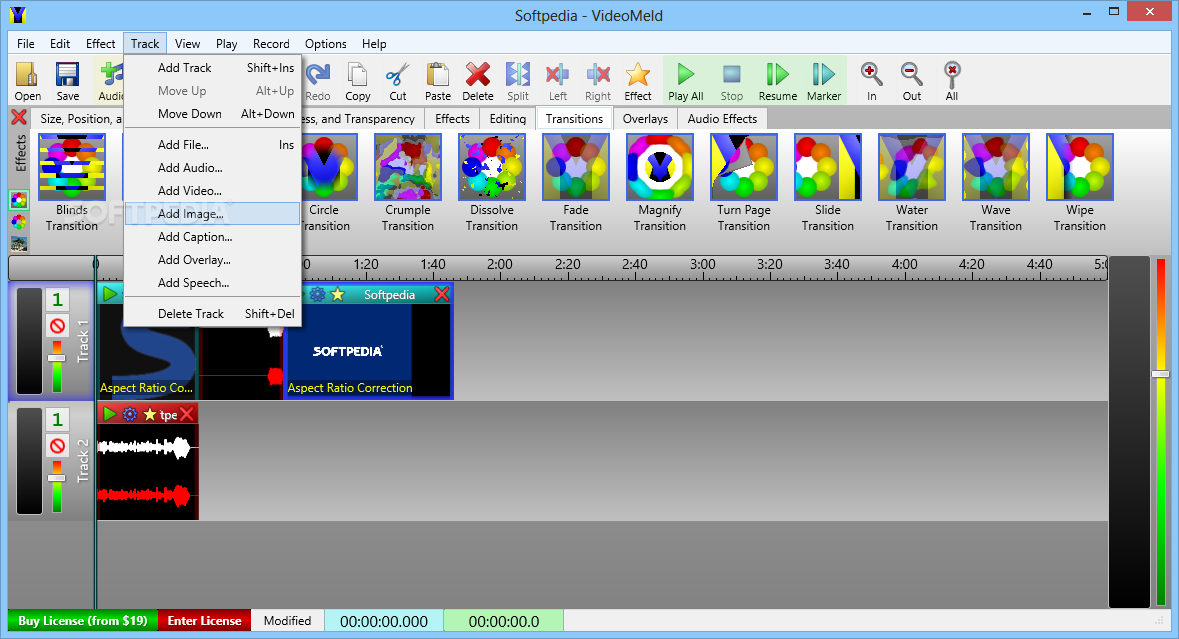
Task: Paste using the clipboard Paste icon
Action: coord(438,81)
